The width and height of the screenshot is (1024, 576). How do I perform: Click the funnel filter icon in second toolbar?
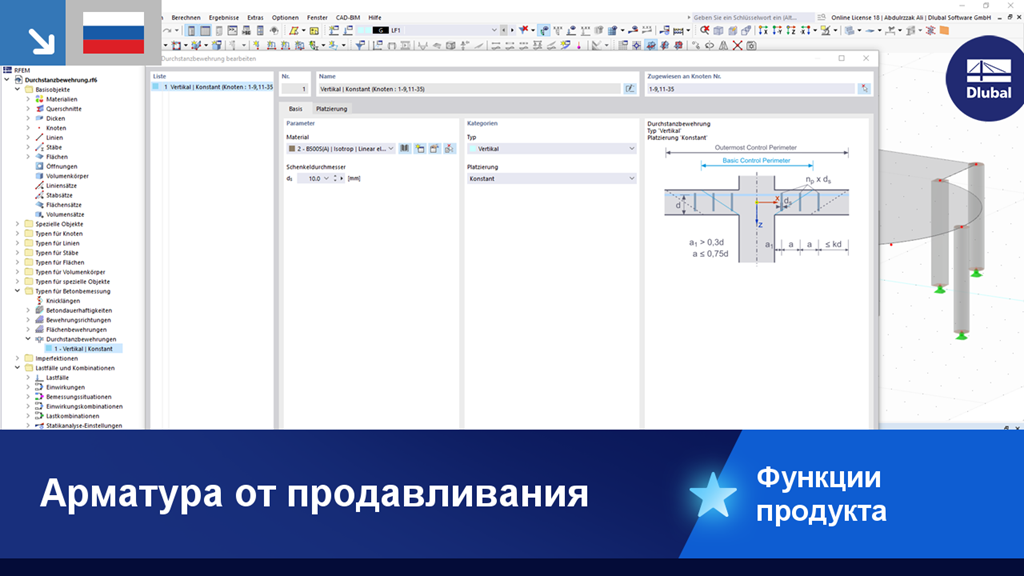360,45
